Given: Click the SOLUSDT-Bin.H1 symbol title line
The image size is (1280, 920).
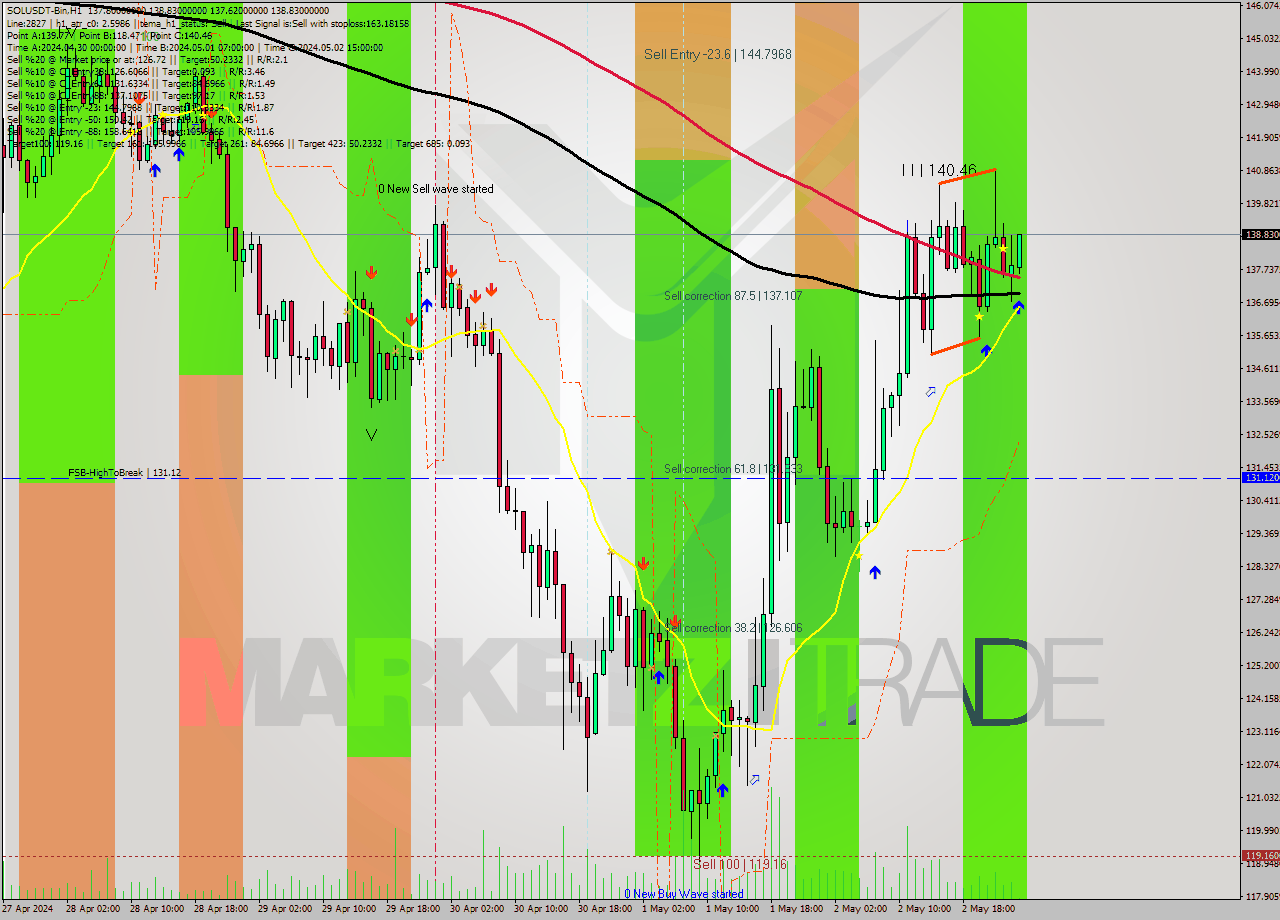Looking at the screenshot, I should click(x=167, y=10).
